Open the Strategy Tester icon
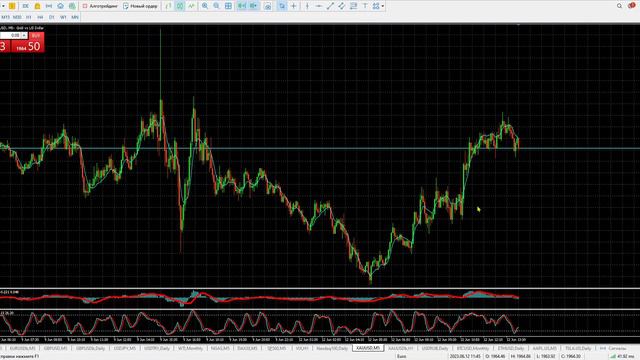Viewport: 640px width, 360px height. (72, 6)
